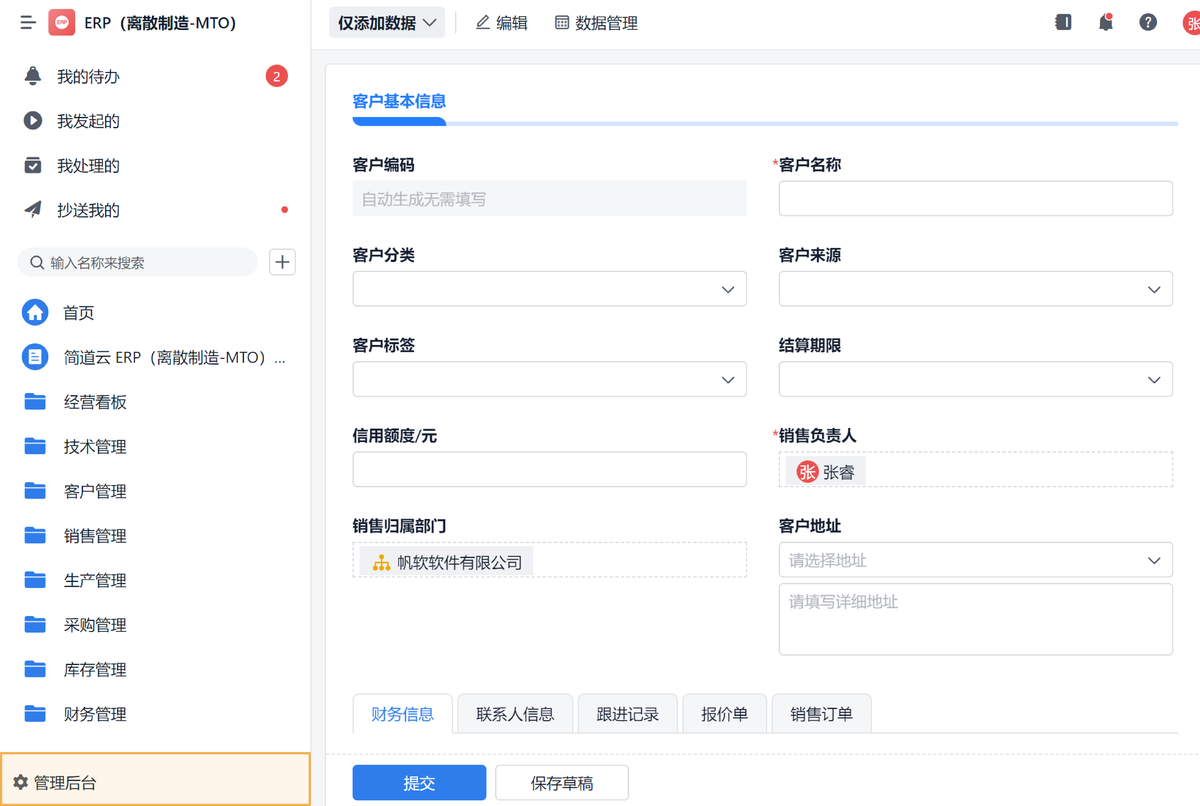Screen dimensions: 1200x806
Task: Collapse the sidebar with the hamburger icon
Action: pos(28,22)
